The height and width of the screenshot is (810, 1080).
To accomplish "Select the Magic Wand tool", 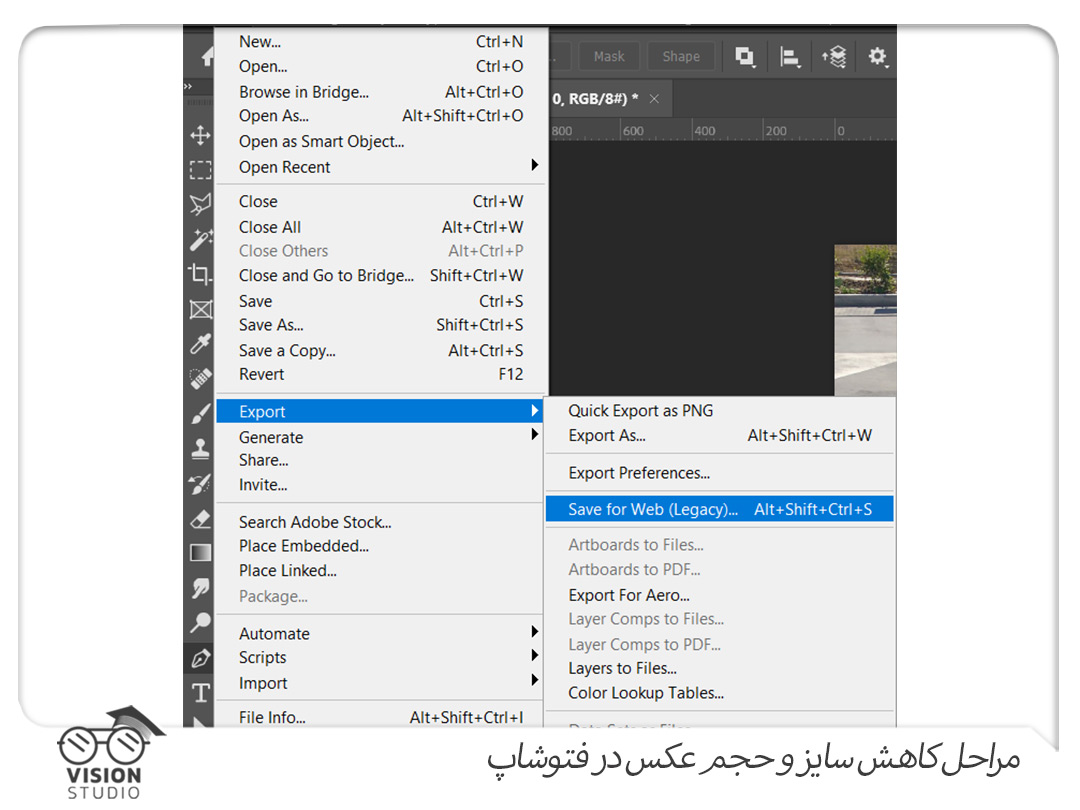I will click(200, 239).
